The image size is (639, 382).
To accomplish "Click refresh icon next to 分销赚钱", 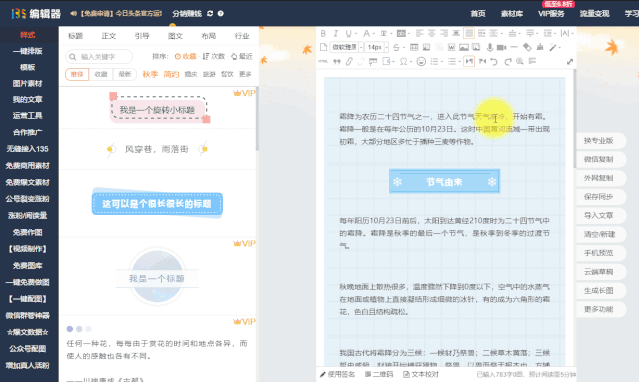I will click(x=210, y=13).
